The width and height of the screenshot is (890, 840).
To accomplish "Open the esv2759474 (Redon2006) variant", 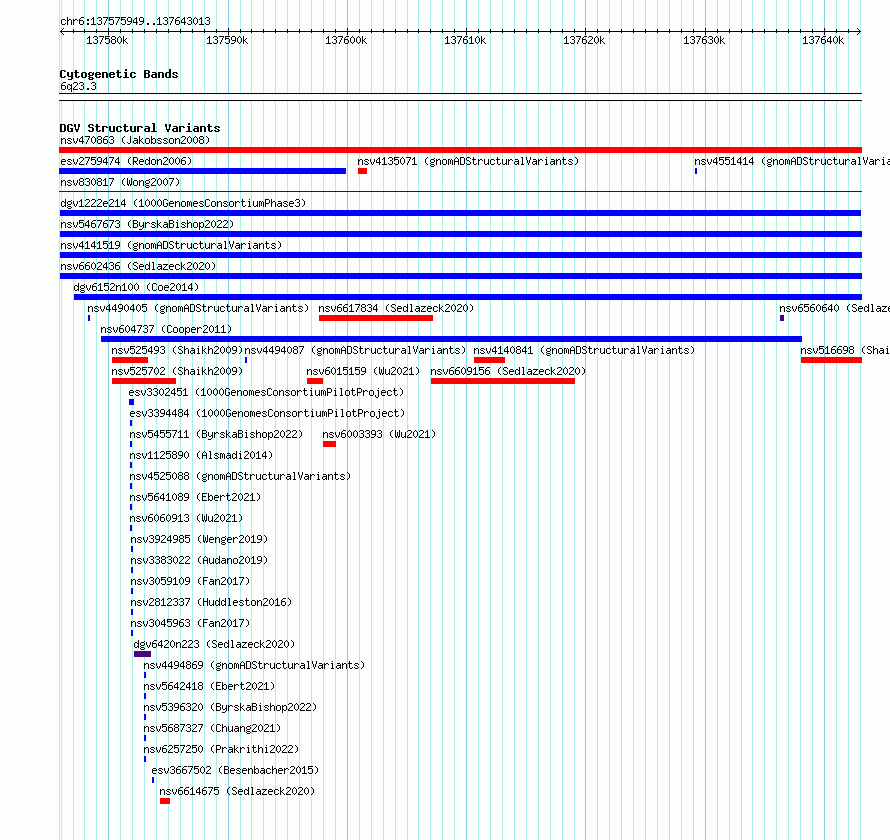I will pos(126,161).
